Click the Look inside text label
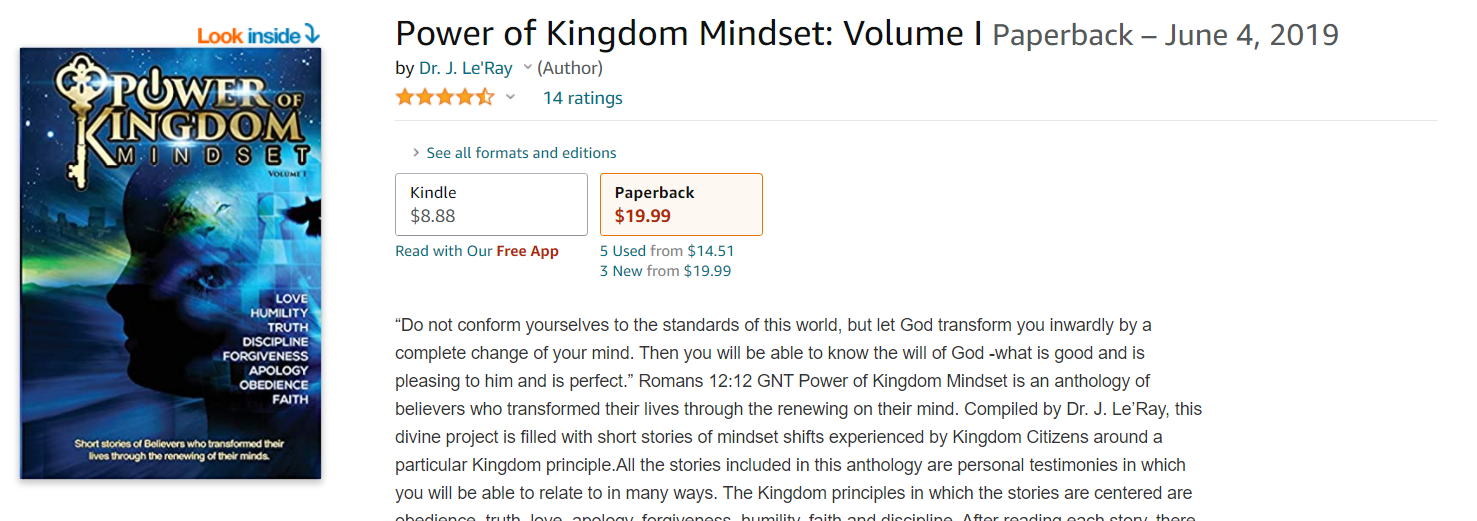The height and width of the screenshot is (521, 1477). click(x=249, y=36)
